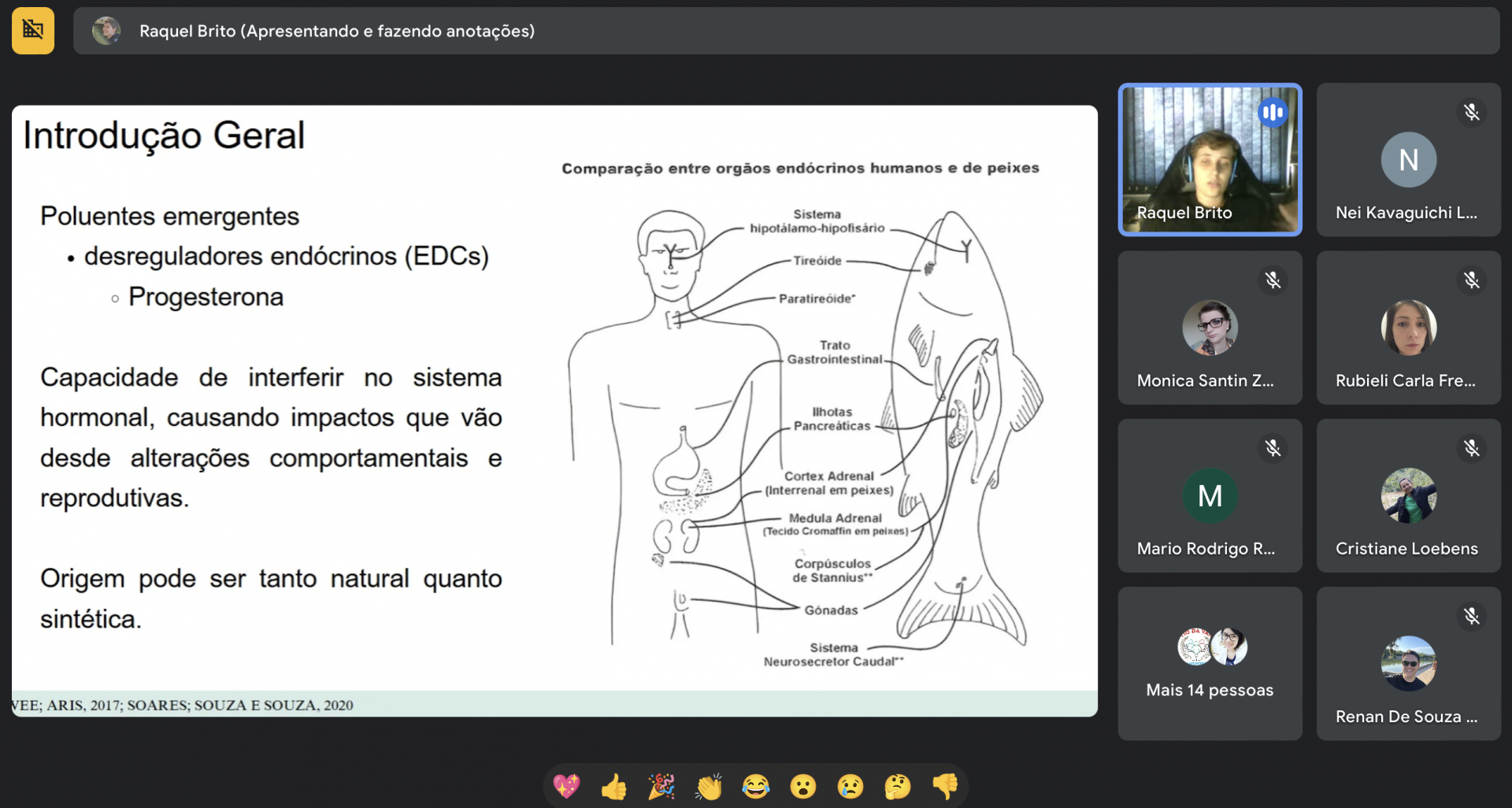Click muted mic icon on Monica Santin tile
This screenshot has height=808, width=1512.
[1272, 280]
